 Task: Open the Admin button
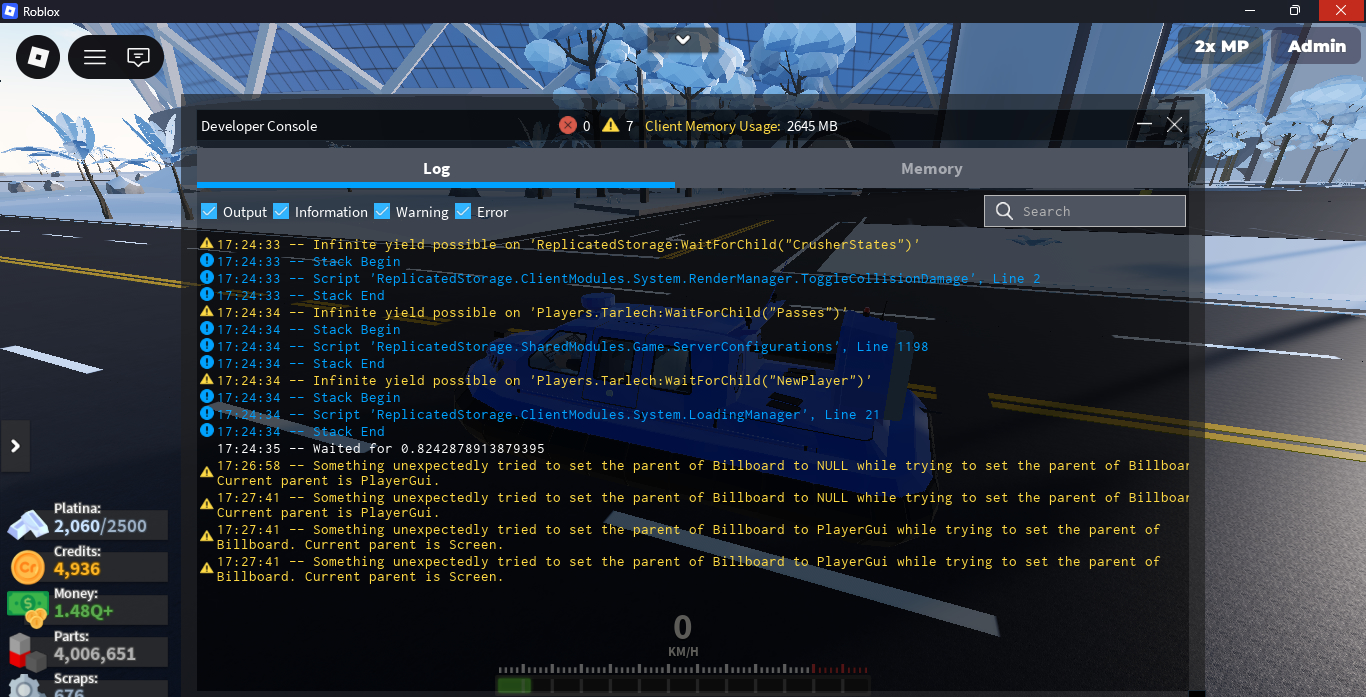click(1316, 46)
